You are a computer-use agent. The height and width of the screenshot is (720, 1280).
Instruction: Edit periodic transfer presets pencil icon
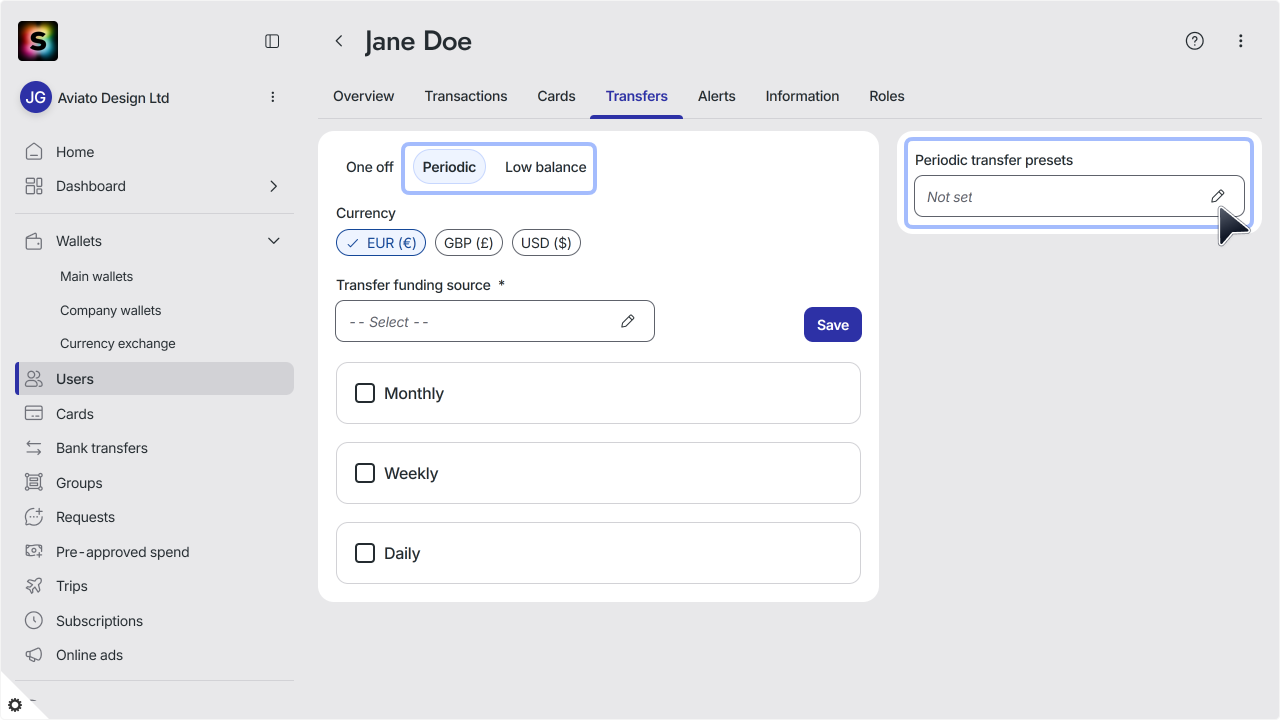coord(1218,196)
